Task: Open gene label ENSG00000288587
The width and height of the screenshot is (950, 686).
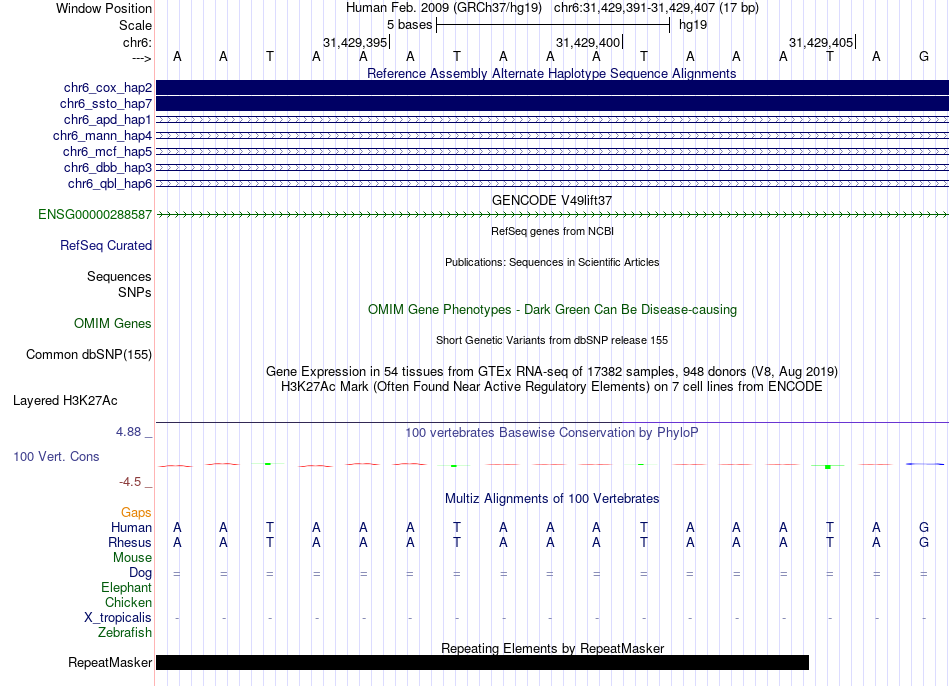Action: [95, 215]
